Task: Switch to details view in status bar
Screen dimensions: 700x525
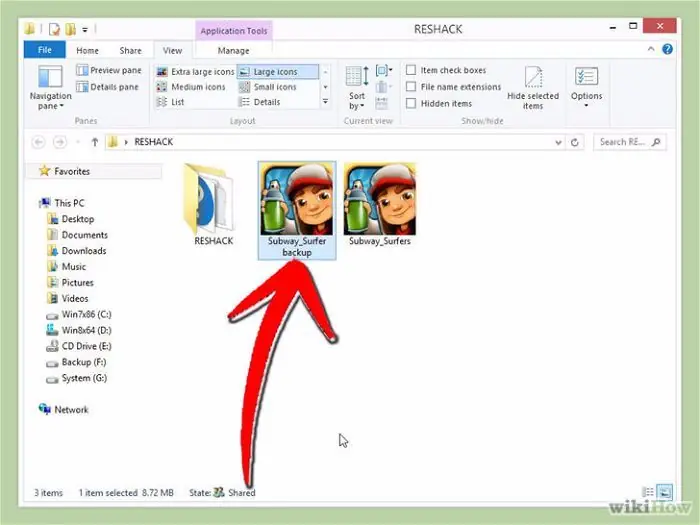Action: click(648, 492)
